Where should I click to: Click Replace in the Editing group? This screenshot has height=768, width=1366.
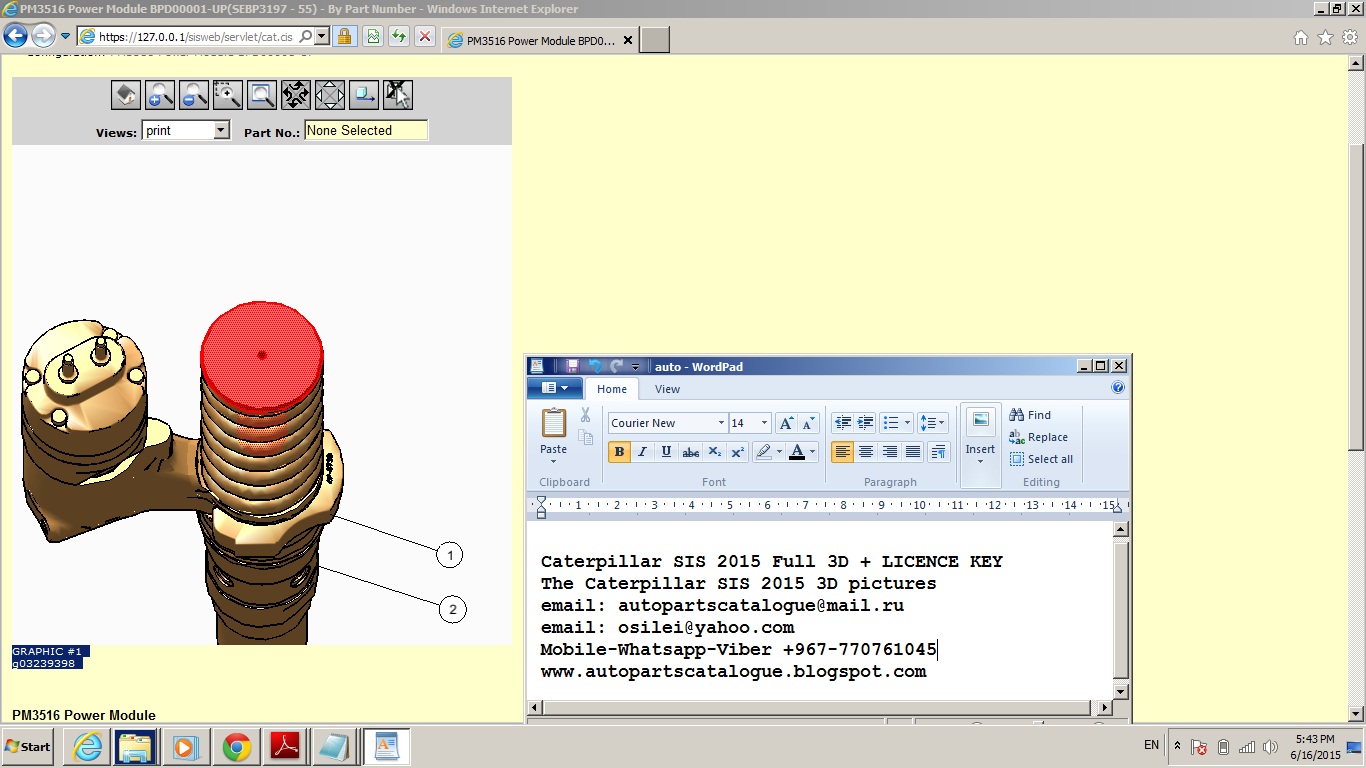[x=1038, y=437]
